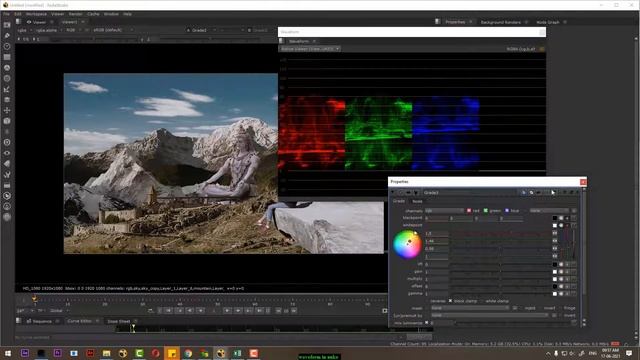Open the Workspace menu
Screen dimensions: 640x360
click(x=36, y=14)
